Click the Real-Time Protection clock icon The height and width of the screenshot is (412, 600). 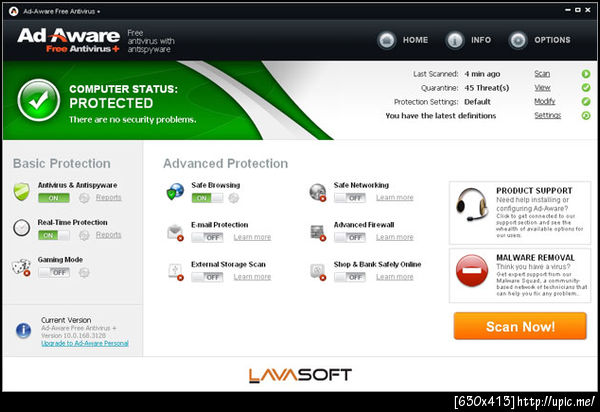click(21, 228)
